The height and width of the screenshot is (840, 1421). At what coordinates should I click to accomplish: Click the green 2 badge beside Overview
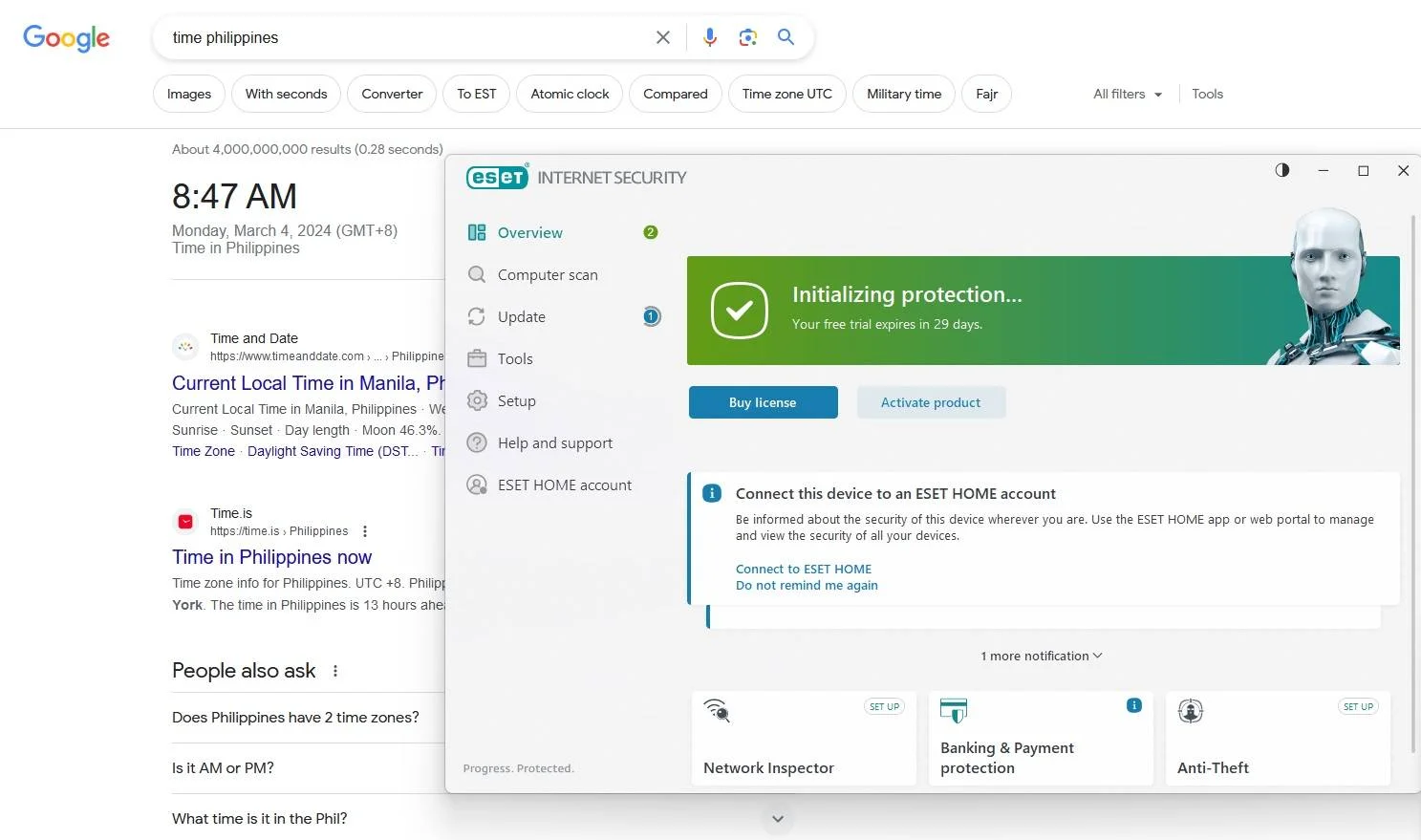click(x=651, y=232)
